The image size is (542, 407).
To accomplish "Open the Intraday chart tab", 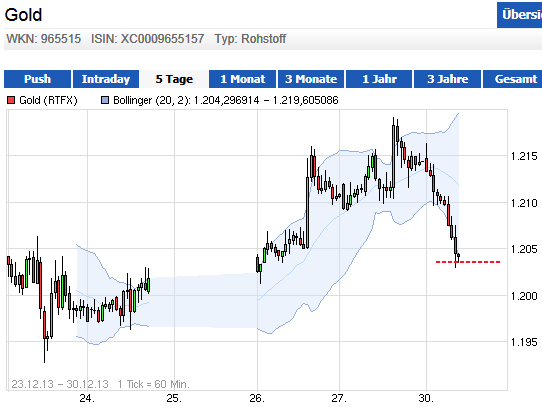I will coord(106,79).
